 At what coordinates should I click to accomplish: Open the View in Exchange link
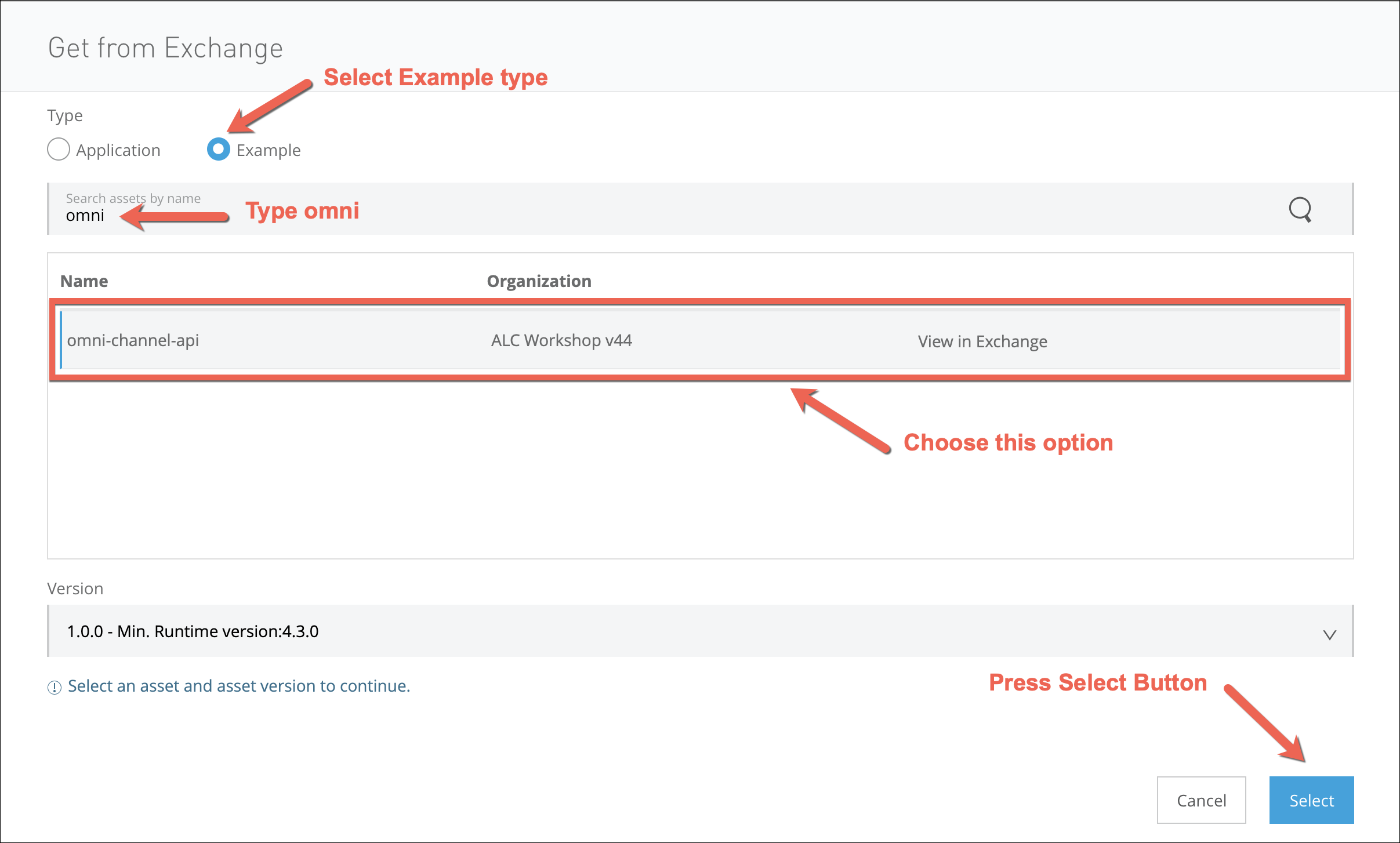tap(982, 341)
